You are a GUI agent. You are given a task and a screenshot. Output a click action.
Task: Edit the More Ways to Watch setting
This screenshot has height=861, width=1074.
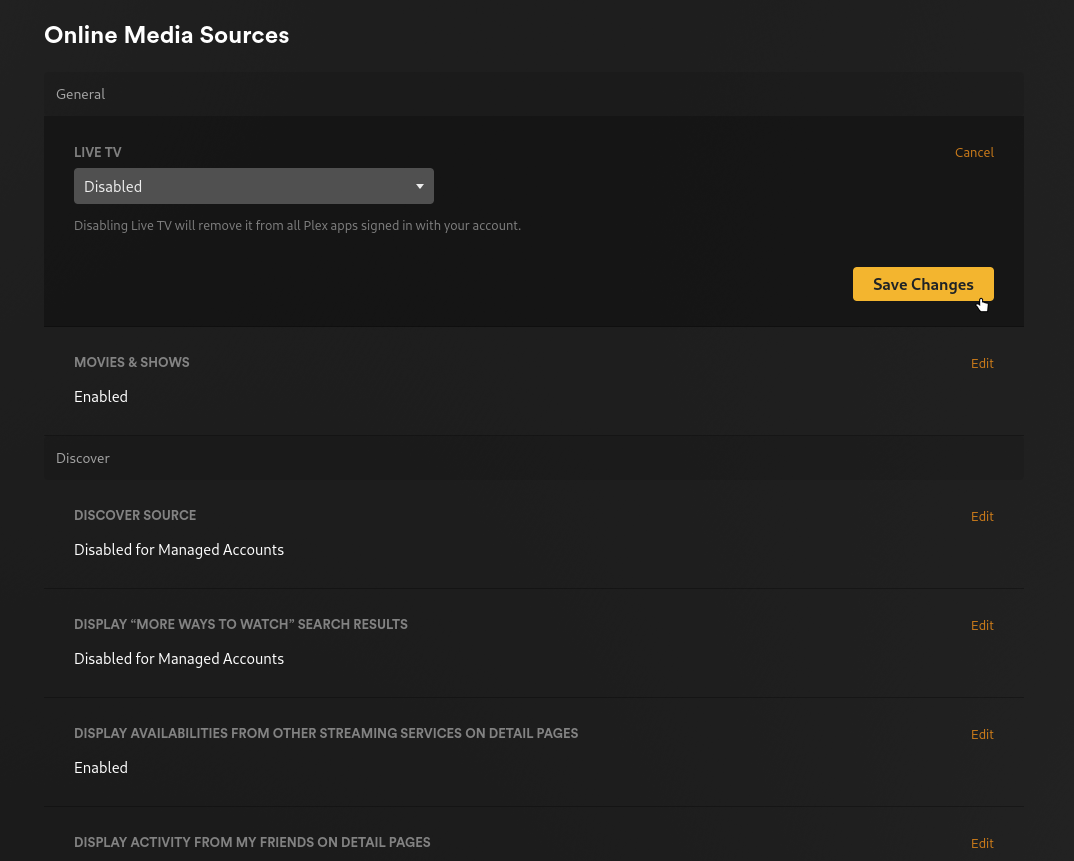tap(981, 625)
